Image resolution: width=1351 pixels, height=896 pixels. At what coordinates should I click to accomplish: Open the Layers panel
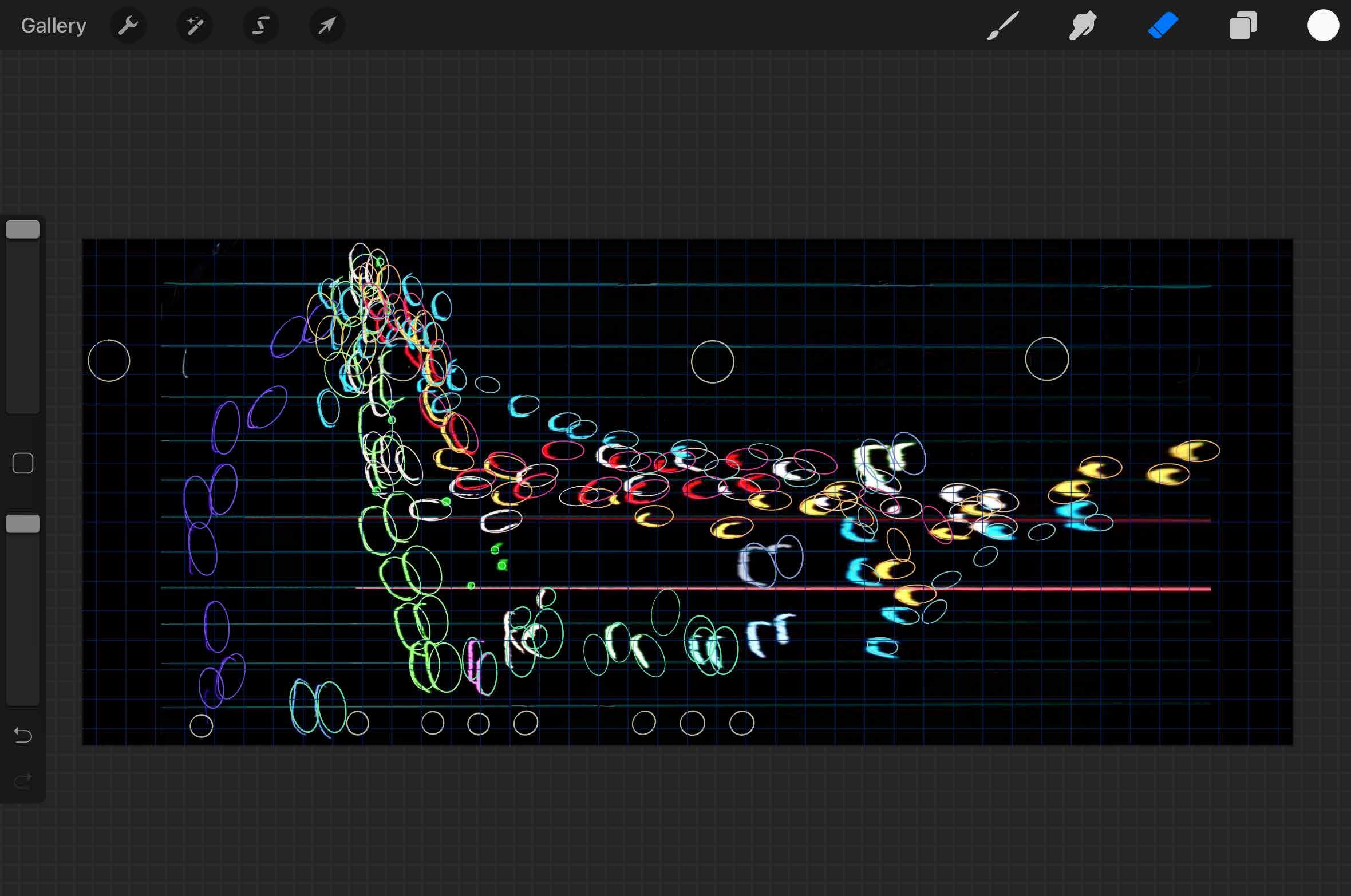point(1243,26)
